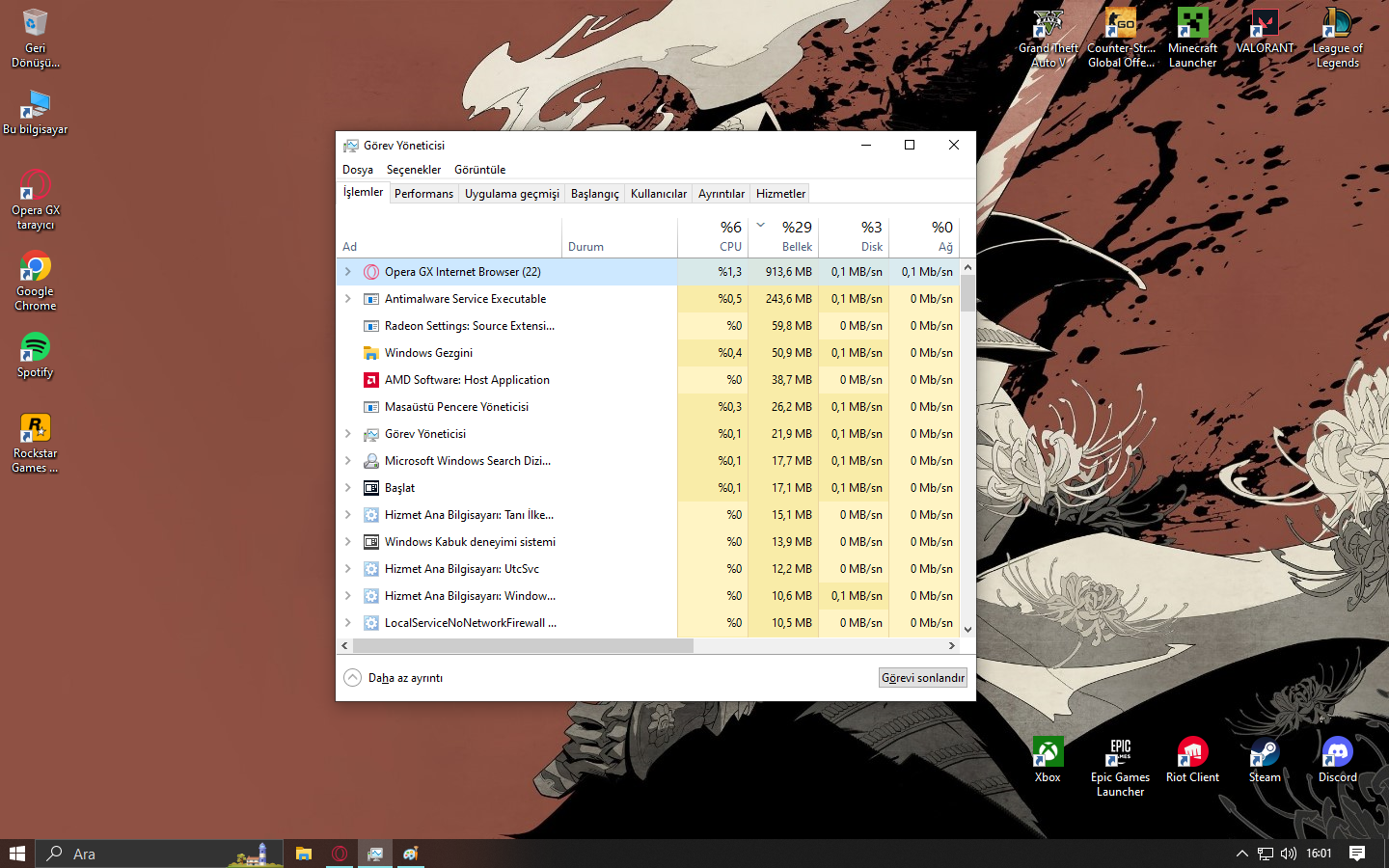Launch Steam desktop shortcut
Viewport: 1389px width, 868px height.
1265,760
